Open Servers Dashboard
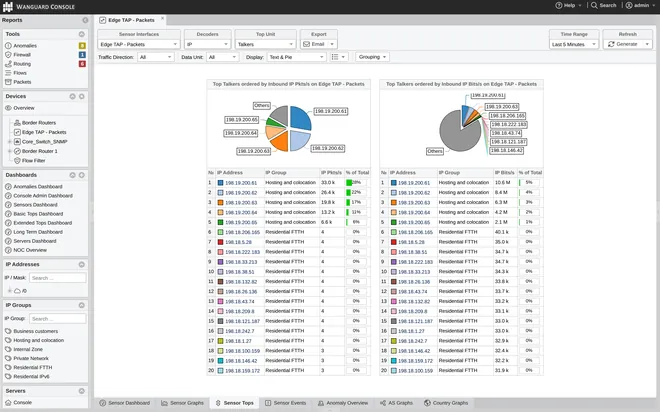 pyautogui.click(x=35, y=241)
